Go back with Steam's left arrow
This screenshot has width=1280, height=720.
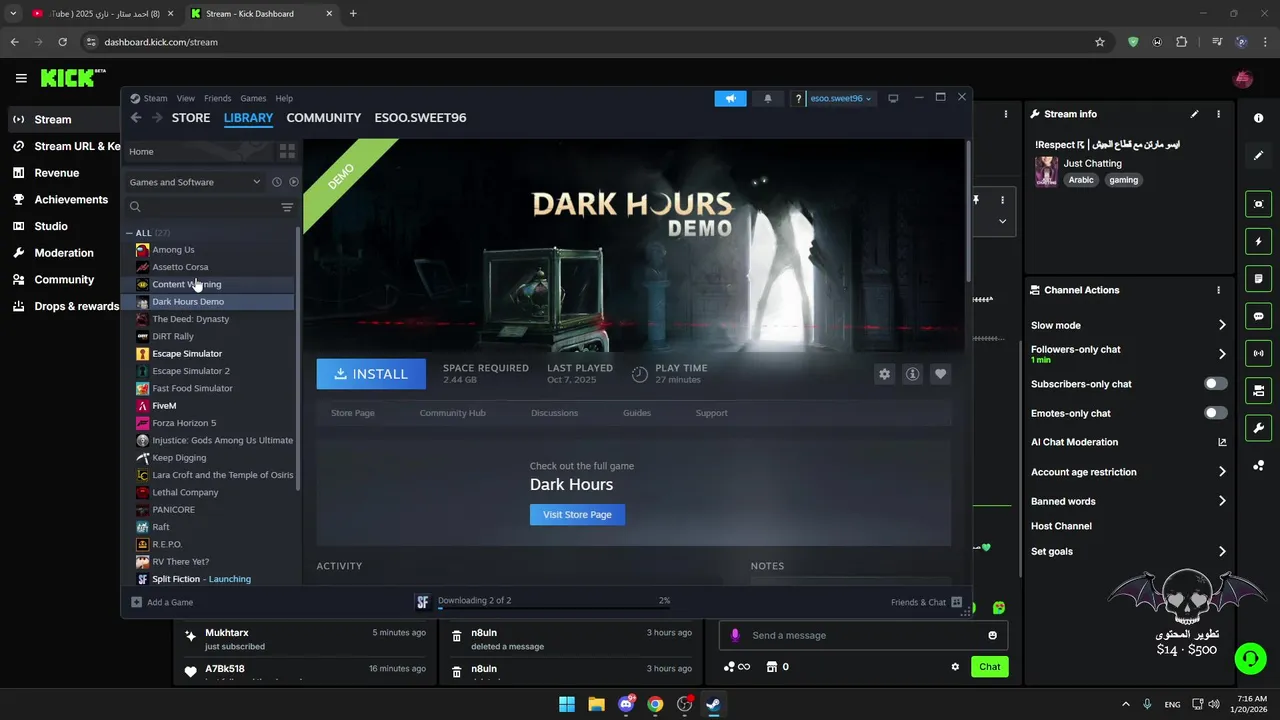pos(136,118)
